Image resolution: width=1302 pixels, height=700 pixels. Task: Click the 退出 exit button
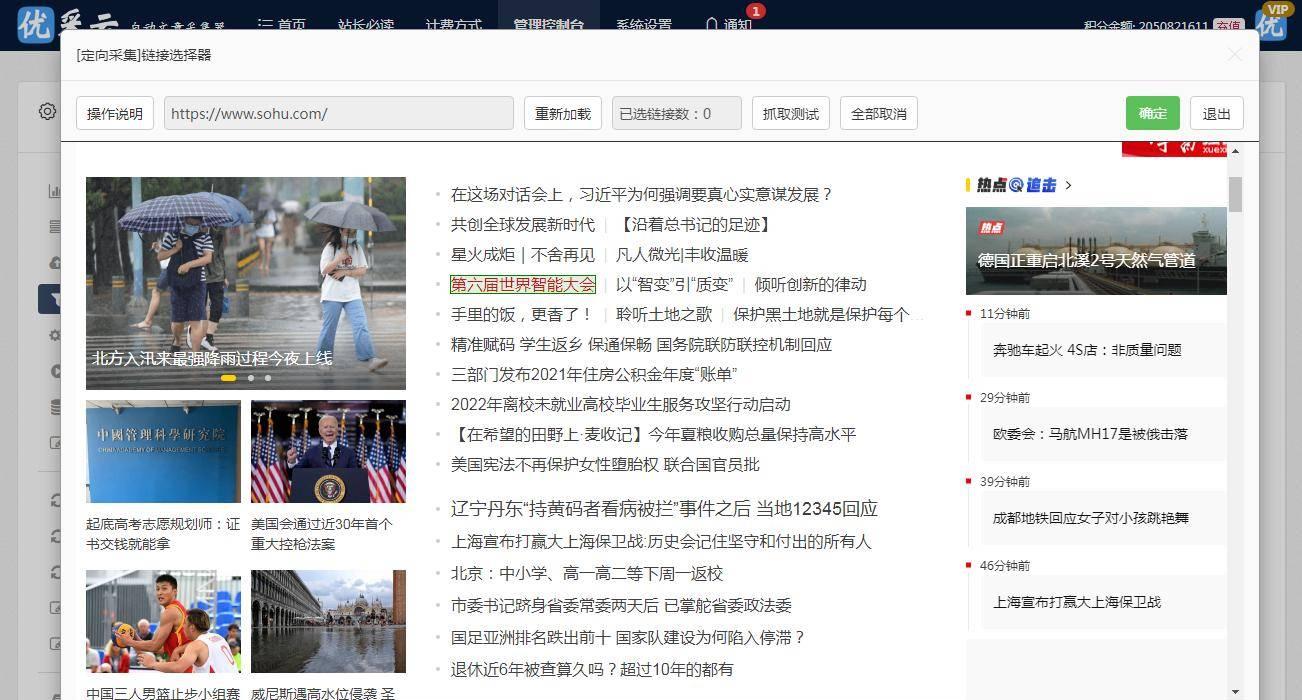(1217, 113)
